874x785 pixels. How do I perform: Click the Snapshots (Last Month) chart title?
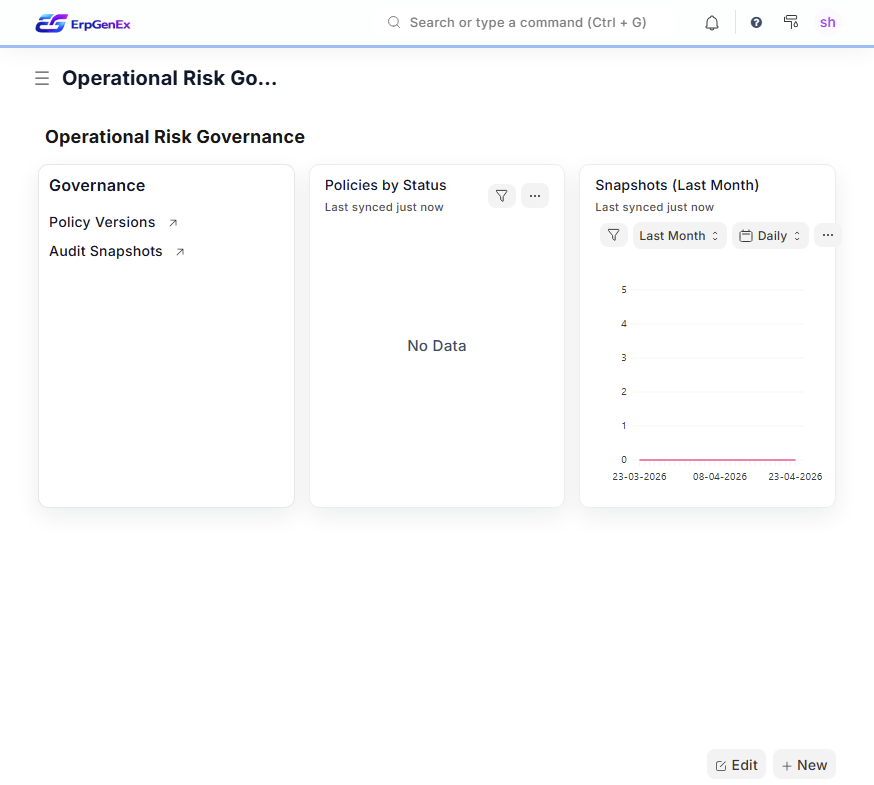pos(677,185)
